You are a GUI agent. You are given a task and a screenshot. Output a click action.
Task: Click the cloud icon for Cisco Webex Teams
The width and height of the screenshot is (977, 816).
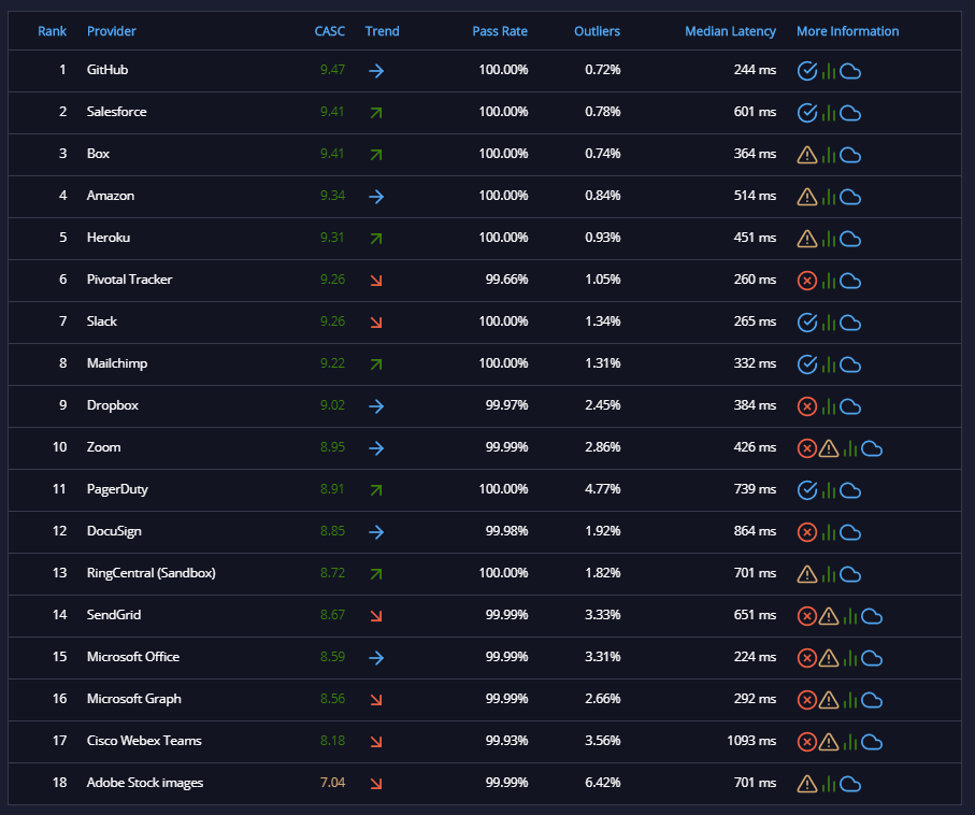(x=872, y=742)
